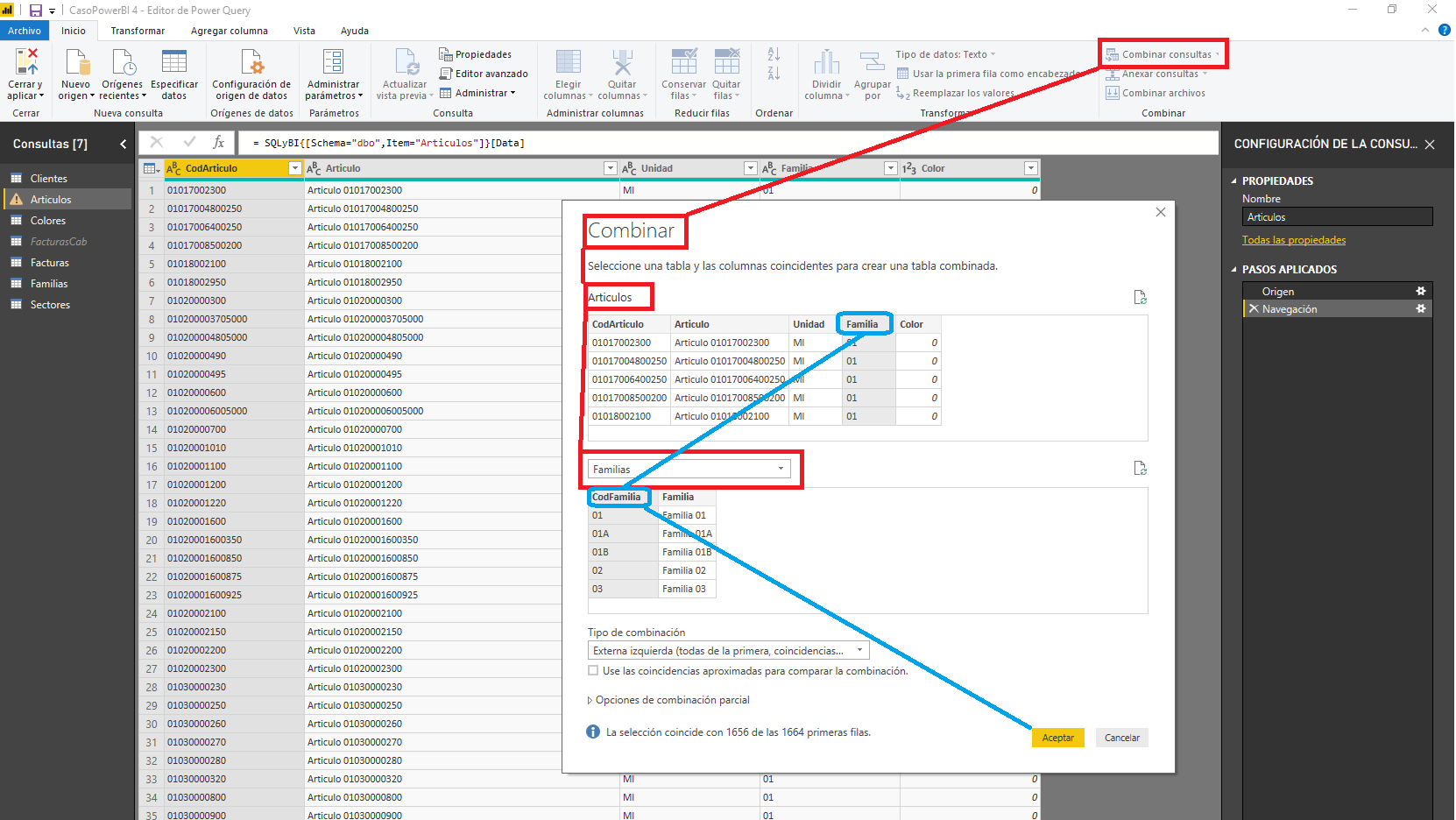Viewport: 1456px width, 820px height.
Task: Click the Cancelar button
Action: click(1122, 738)
